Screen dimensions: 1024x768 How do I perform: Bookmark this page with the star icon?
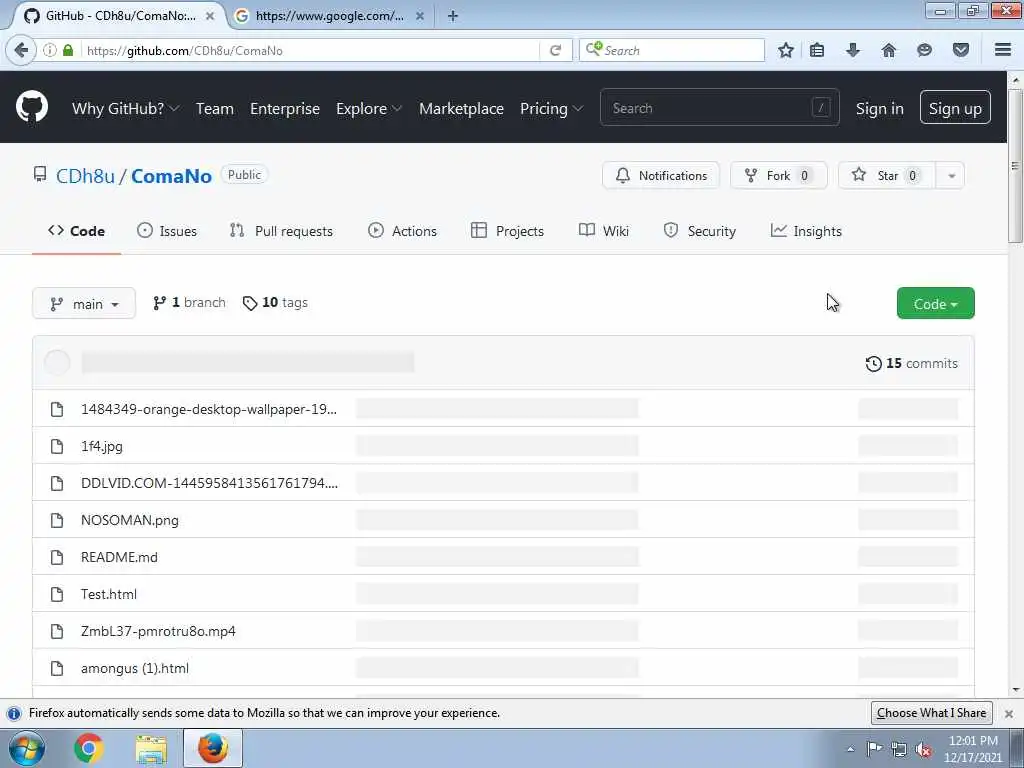(x=786, y=50)
